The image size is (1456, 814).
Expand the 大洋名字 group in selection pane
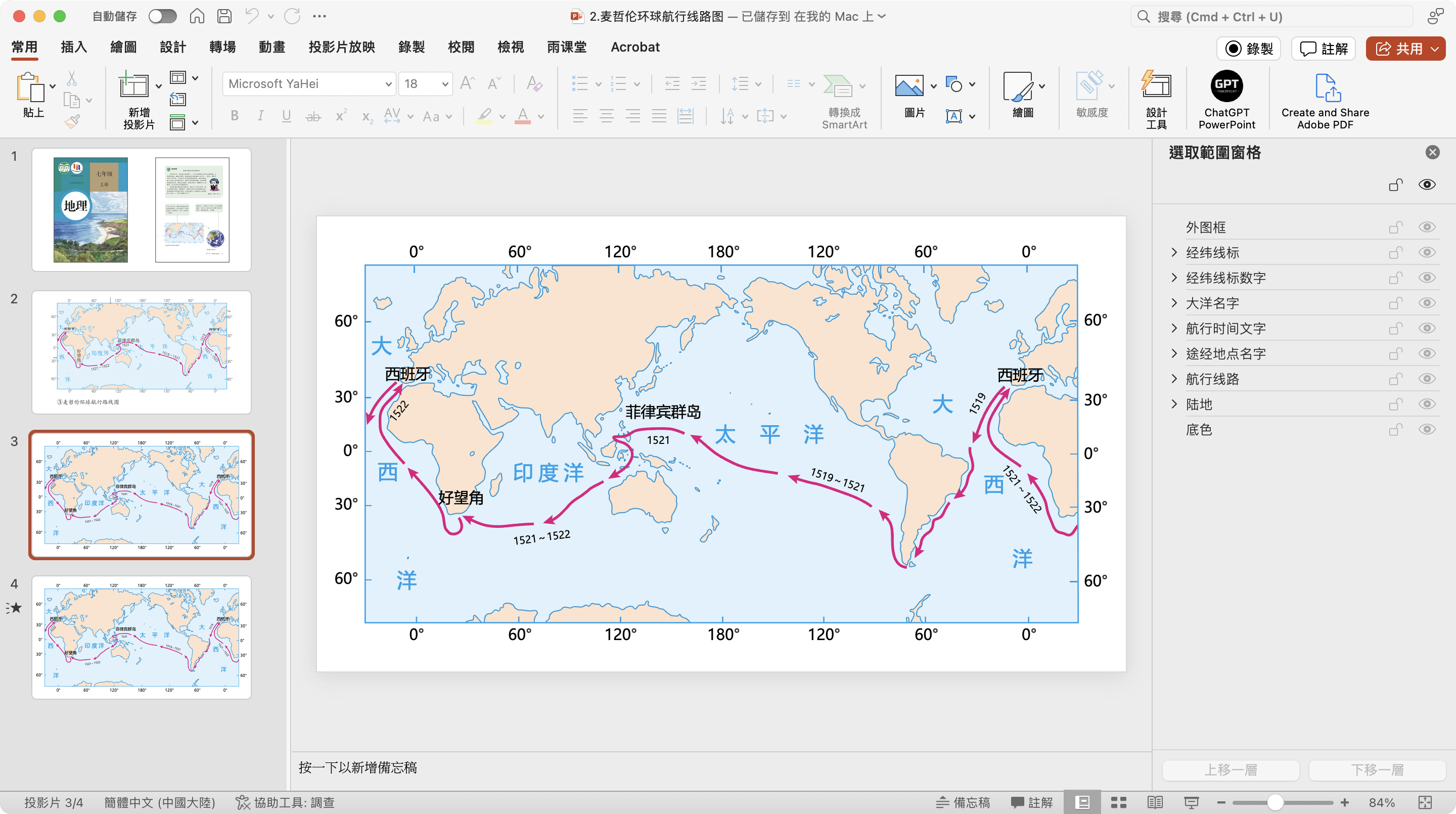point(1174,303)
